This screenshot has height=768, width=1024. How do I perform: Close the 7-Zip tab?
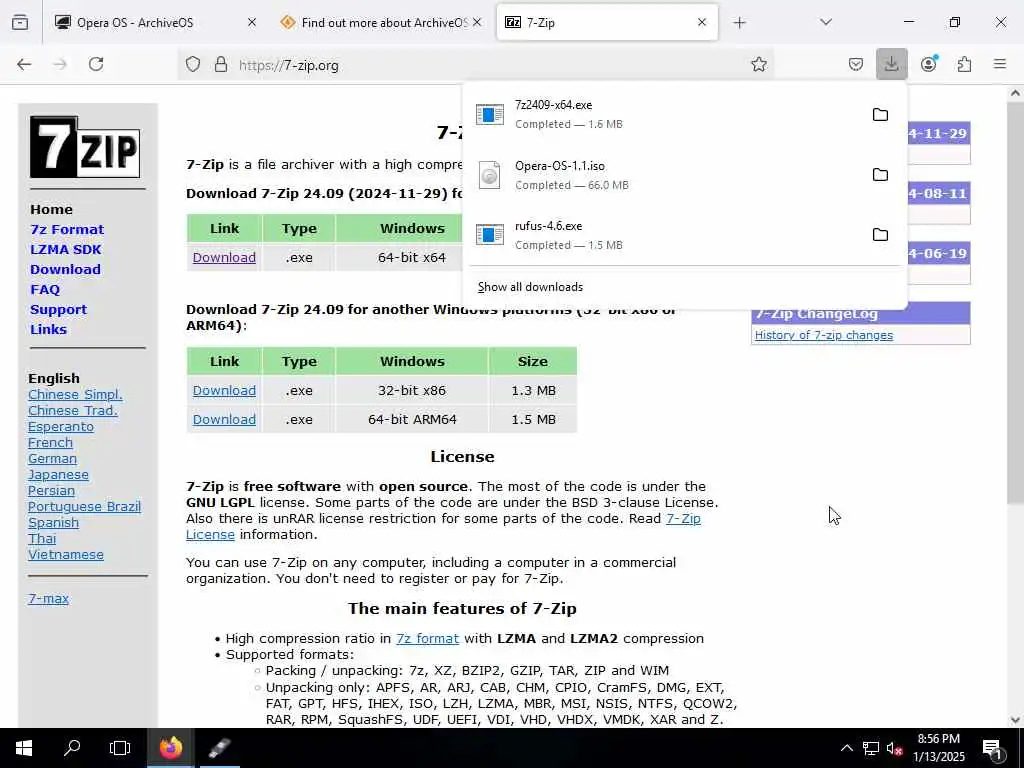pyautogui.click(x=702, y=22)
